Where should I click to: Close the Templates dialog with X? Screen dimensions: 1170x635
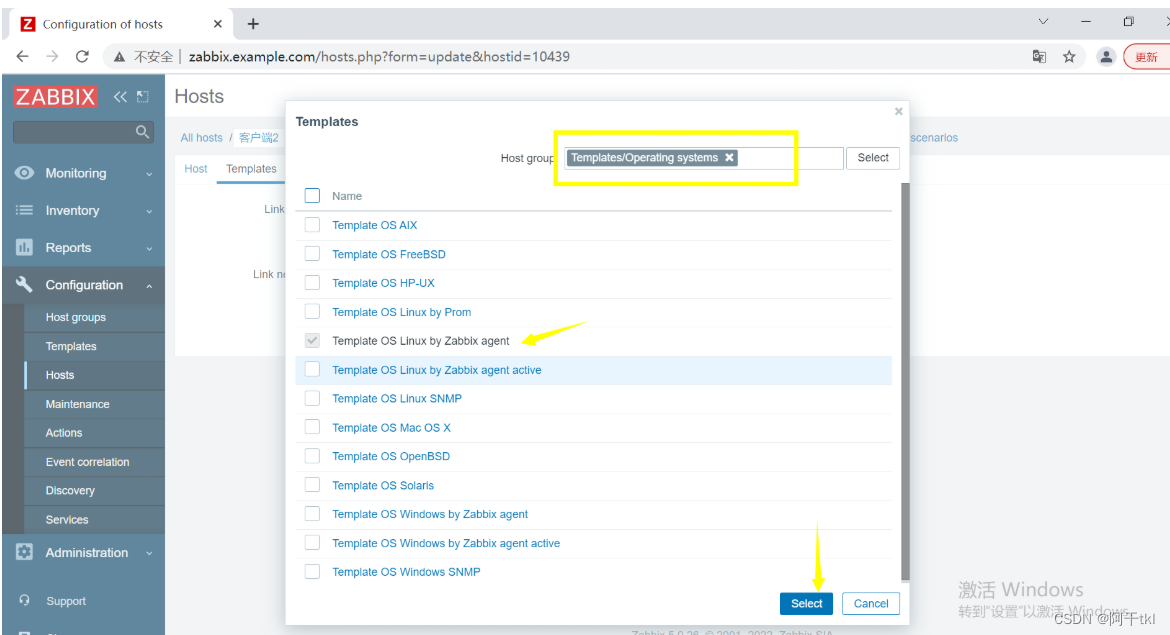[898, 111]
